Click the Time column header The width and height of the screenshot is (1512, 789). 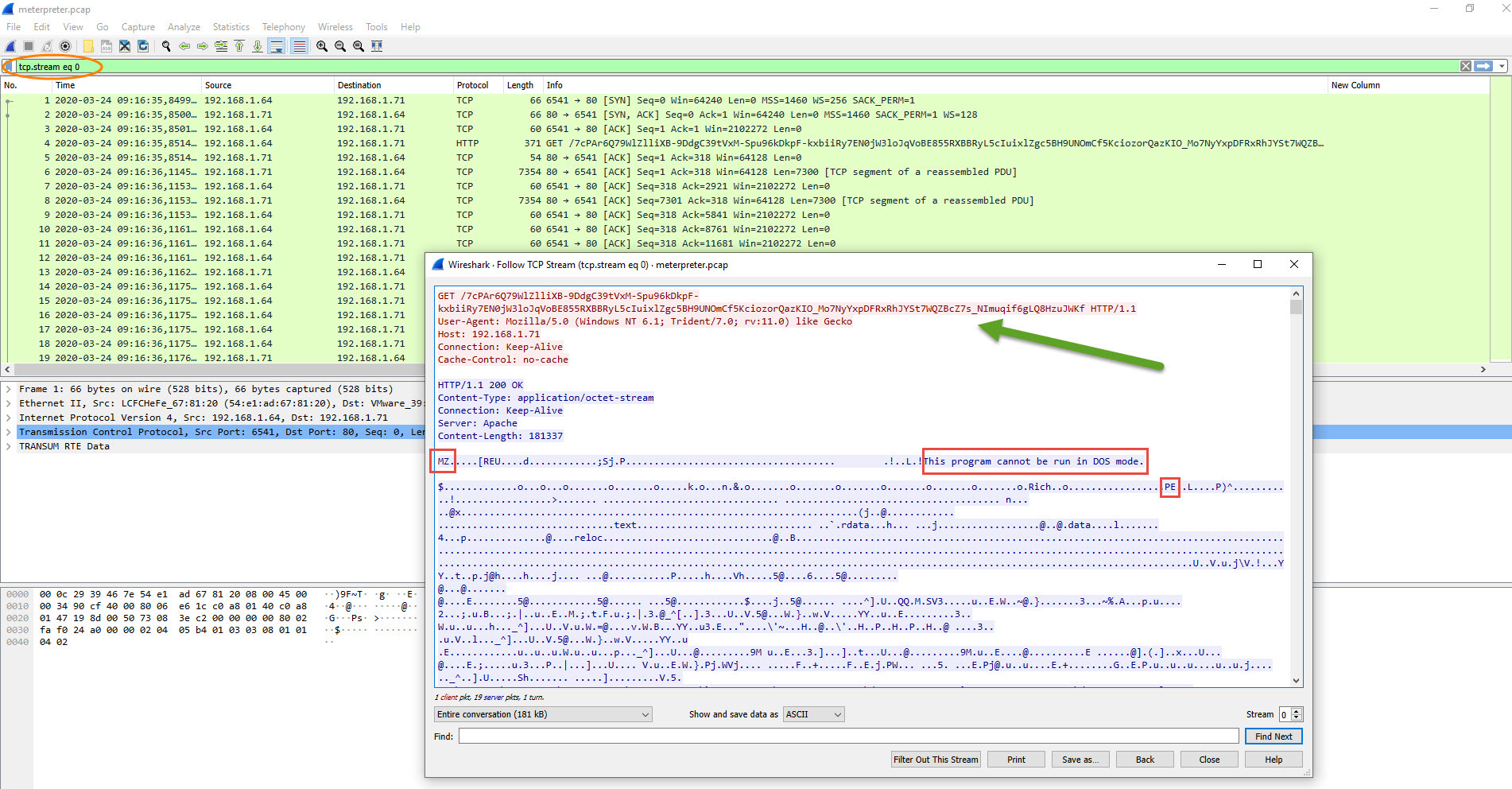[x=126, y=85]
